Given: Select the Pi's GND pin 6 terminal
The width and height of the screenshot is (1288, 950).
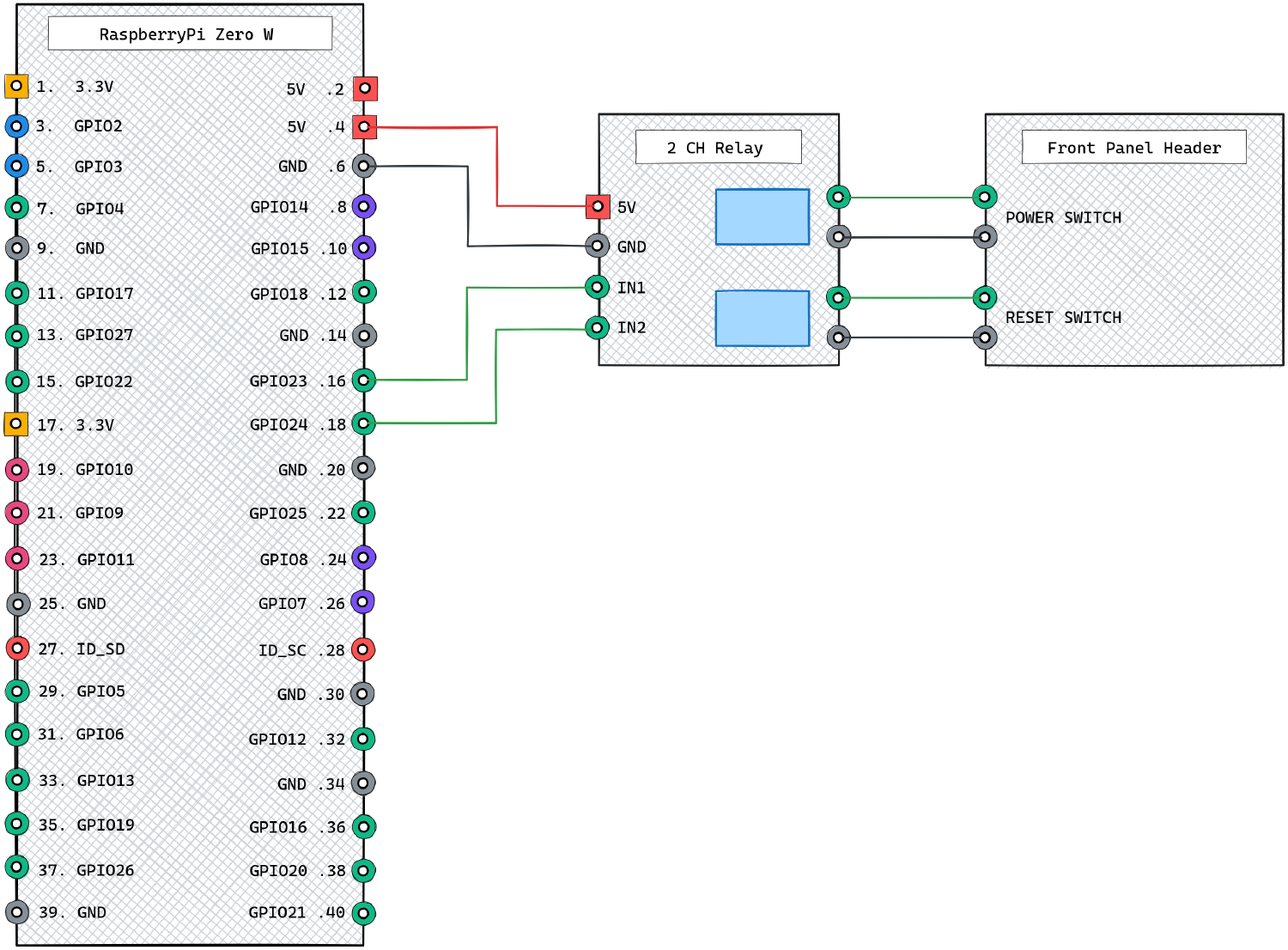Looking at the screenshot, I should [x=364, y=166].
